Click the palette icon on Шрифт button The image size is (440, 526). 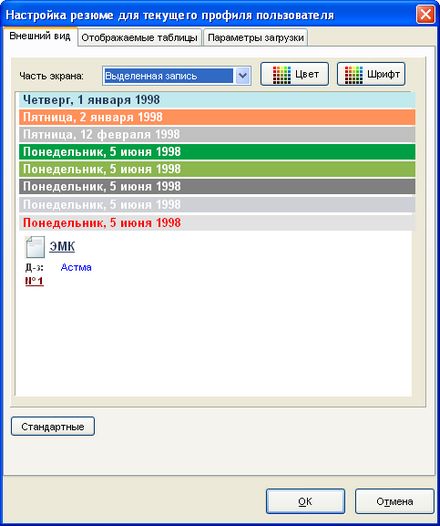(353, 74)
